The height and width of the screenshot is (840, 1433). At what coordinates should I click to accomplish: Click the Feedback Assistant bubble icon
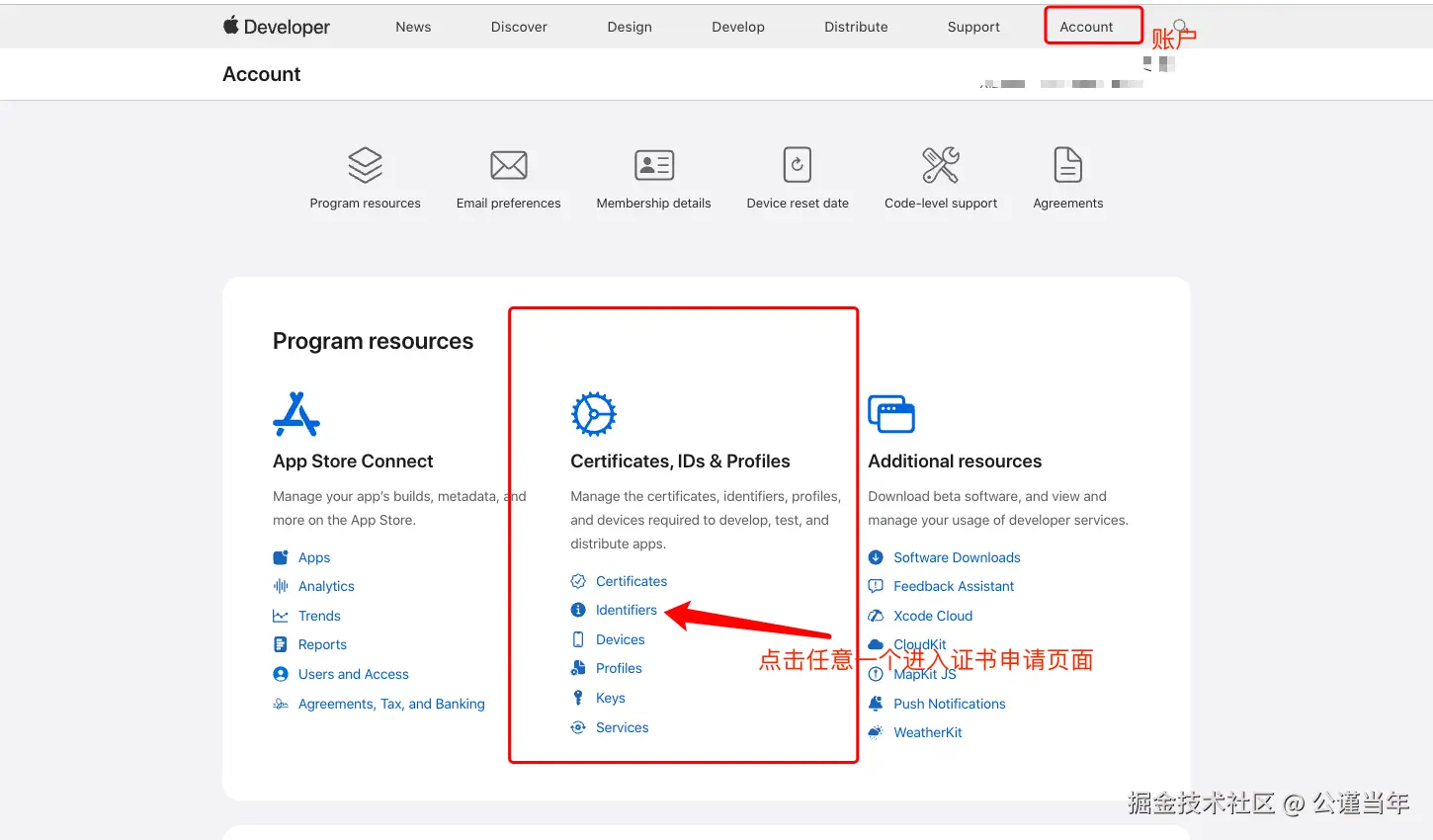(x=876, y=586)
